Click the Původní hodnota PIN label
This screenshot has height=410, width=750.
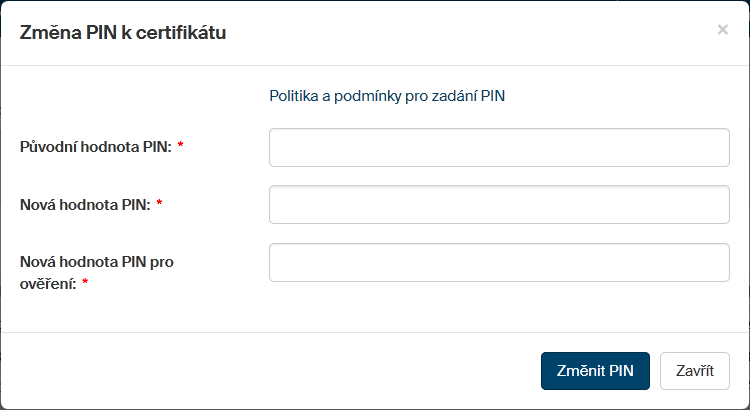(x=95, y=147)
